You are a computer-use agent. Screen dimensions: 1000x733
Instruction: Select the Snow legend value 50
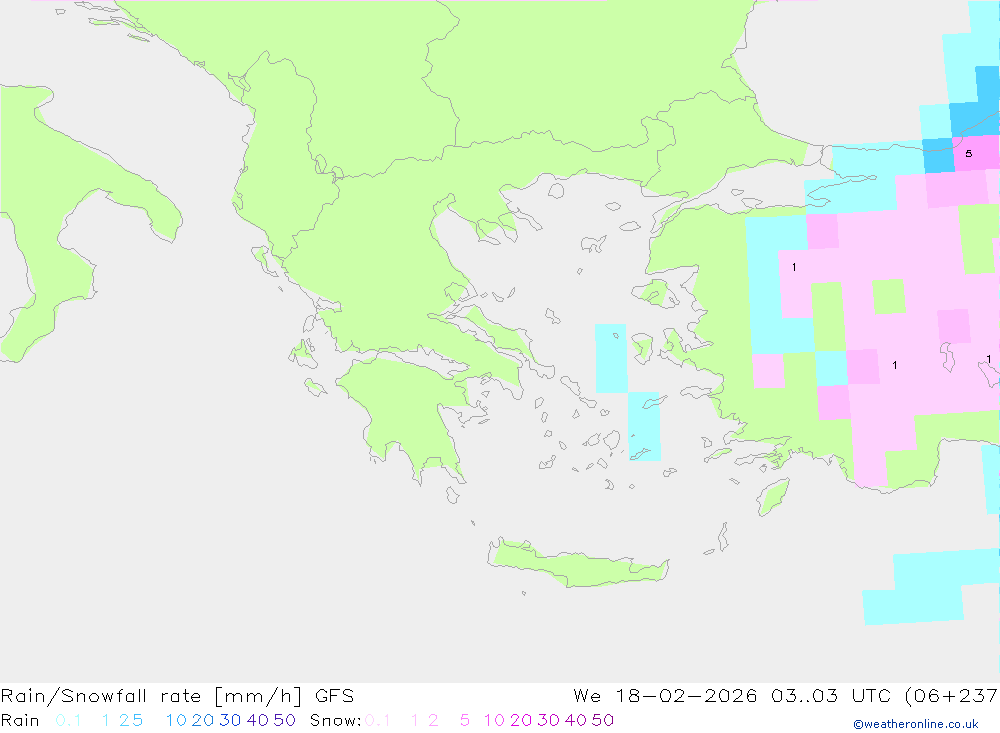click(x=603, y=720)
